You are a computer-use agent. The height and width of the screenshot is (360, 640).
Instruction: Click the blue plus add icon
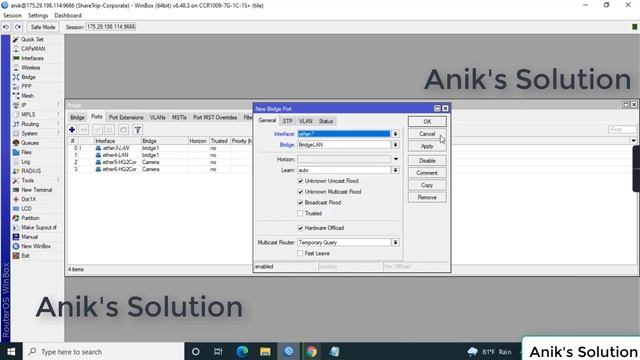tap(72, 130)
